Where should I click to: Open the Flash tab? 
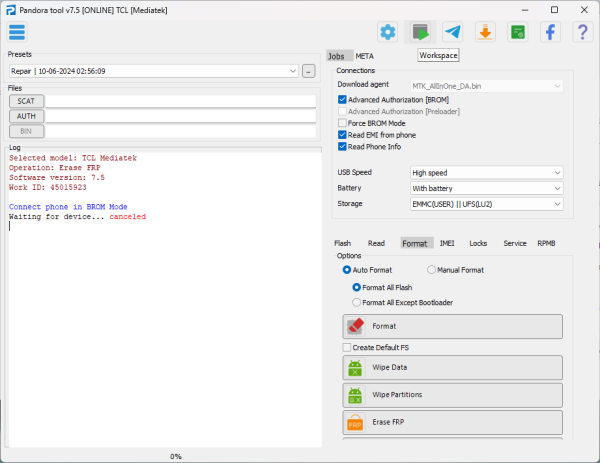point(342,243)
